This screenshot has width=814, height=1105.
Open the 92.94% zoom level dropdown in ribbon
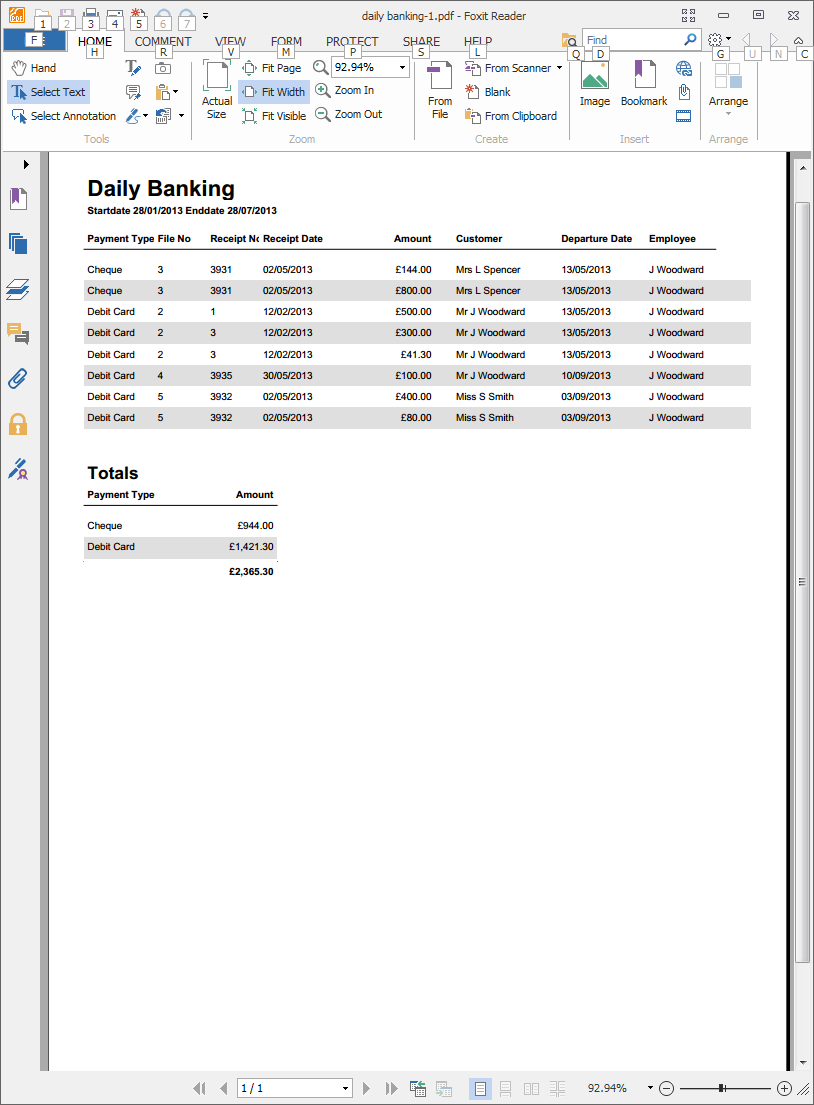[x=402, y=67]
